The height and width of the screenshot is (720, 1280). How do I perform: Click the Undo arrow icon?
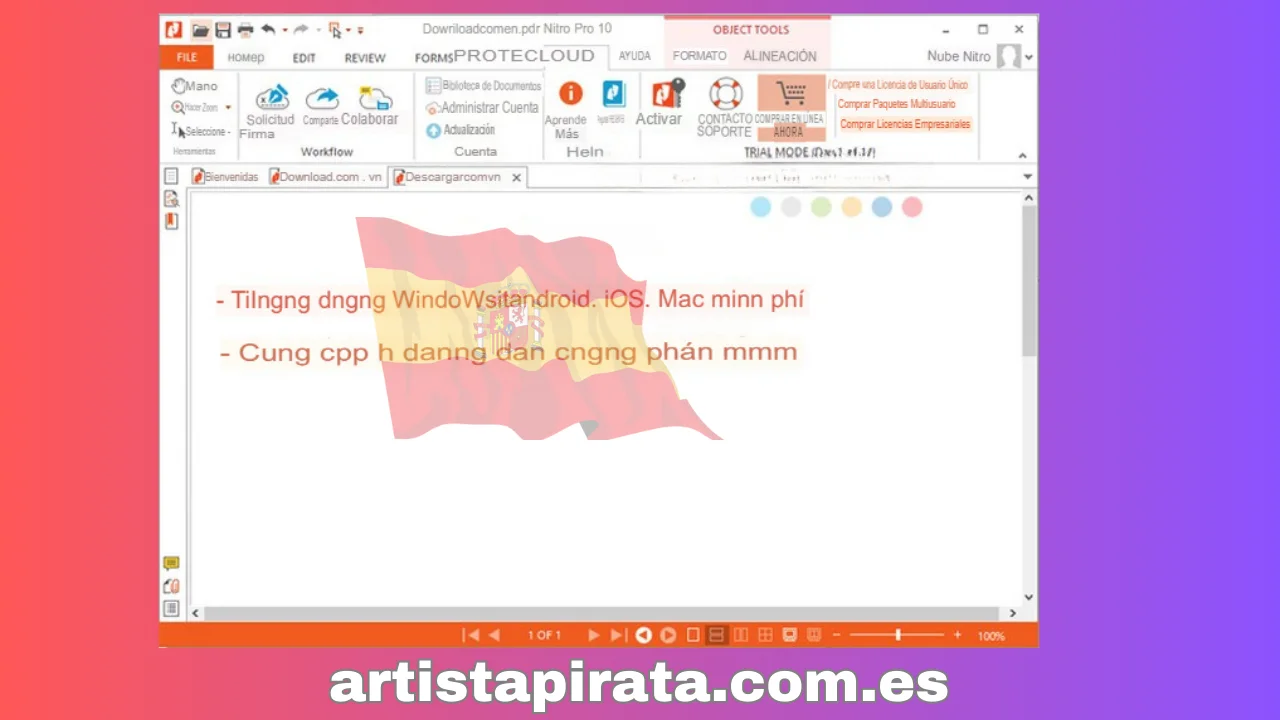(x=268, y=30)
